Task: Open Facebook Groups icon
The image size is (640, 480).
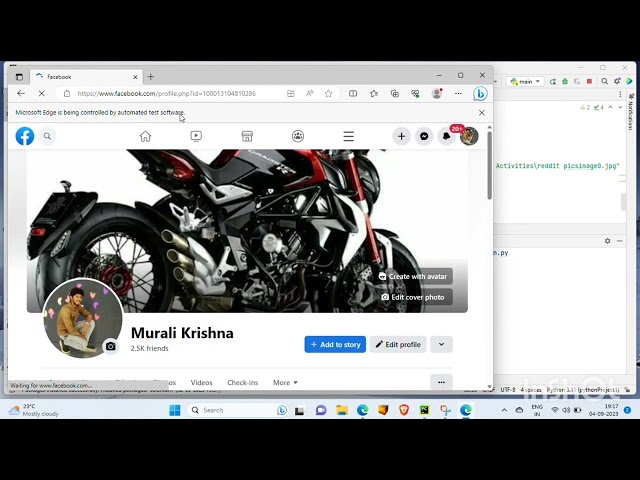Action: point(298,136)
